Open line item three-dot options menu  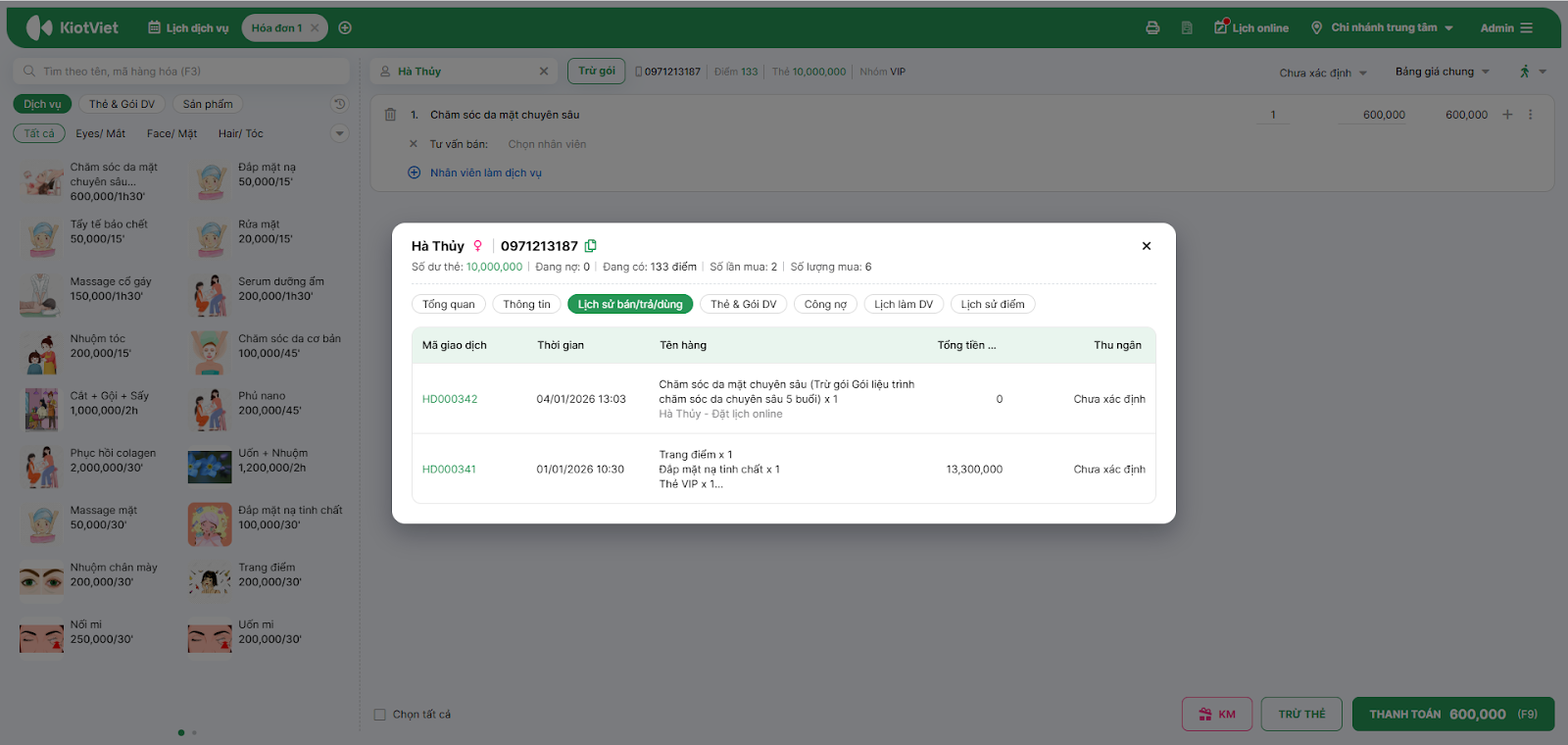(x=1530, y=115)
